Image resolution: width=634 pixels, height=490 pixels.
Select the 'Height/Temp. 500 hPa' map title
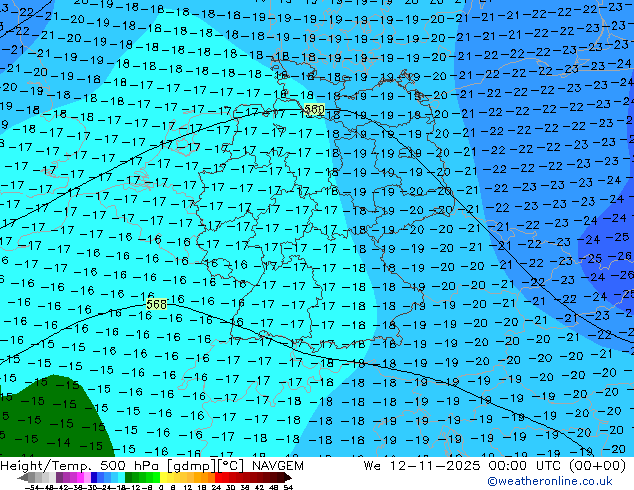tap(81, 466)
